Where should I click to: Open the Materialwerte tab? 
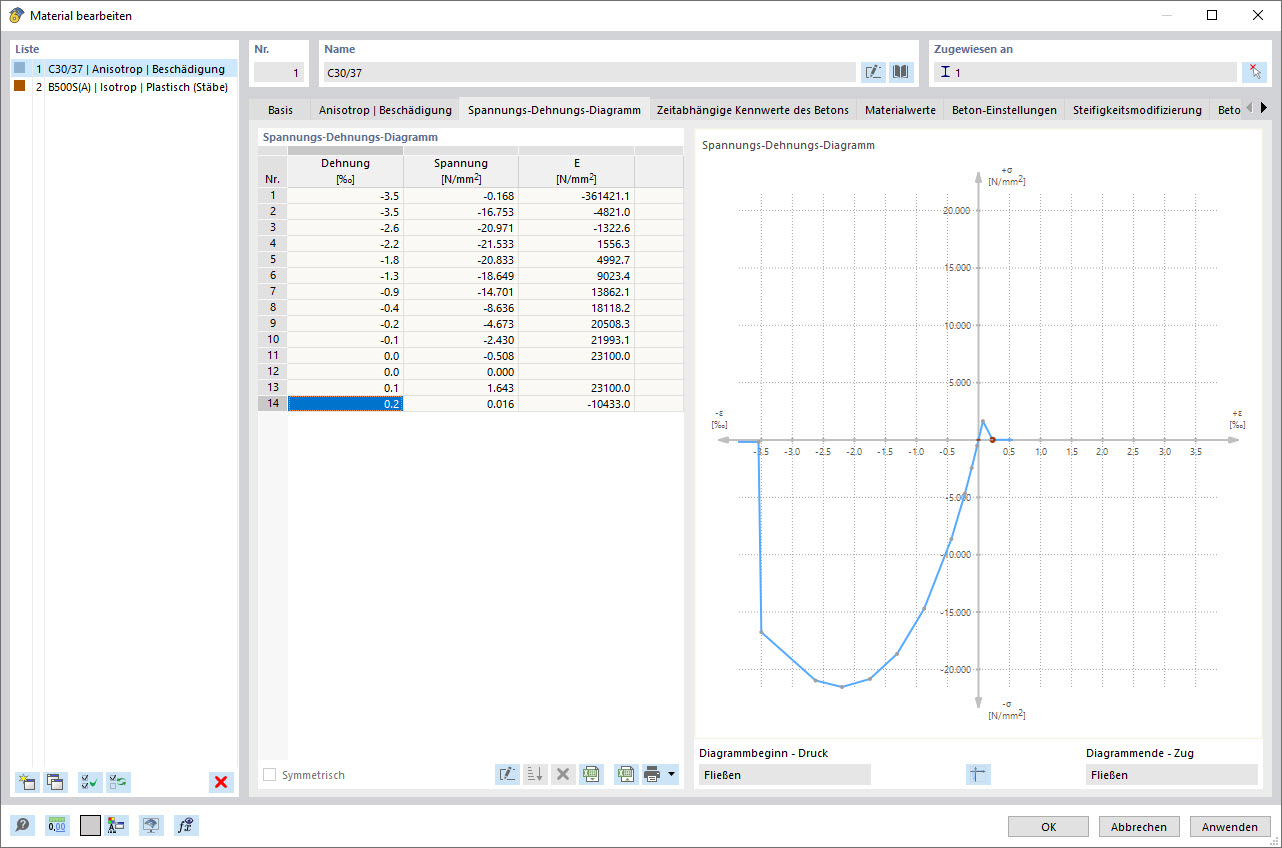[901, 110]
